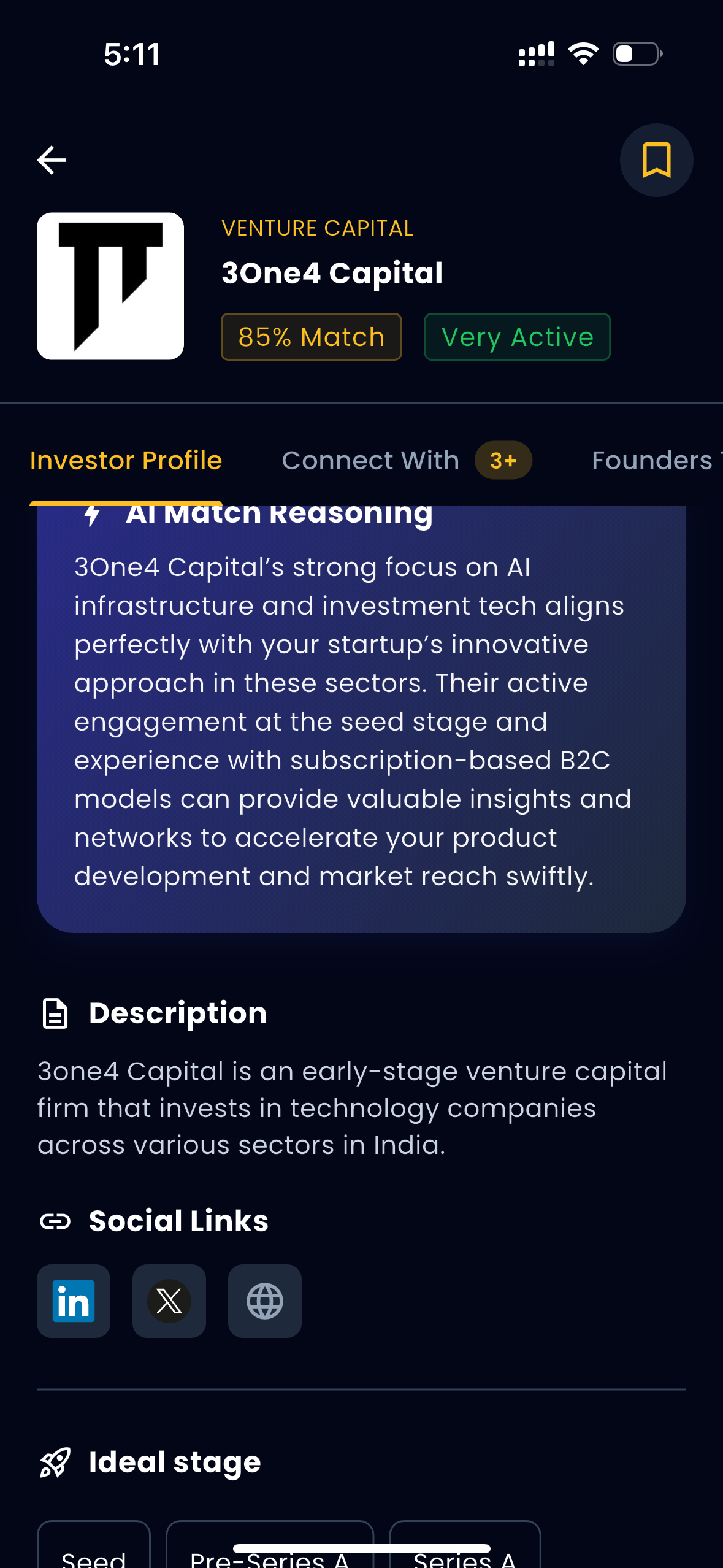Tap the Social Links chain icon
Viewport: 723px width, 1568px height.
point(55,1221)
